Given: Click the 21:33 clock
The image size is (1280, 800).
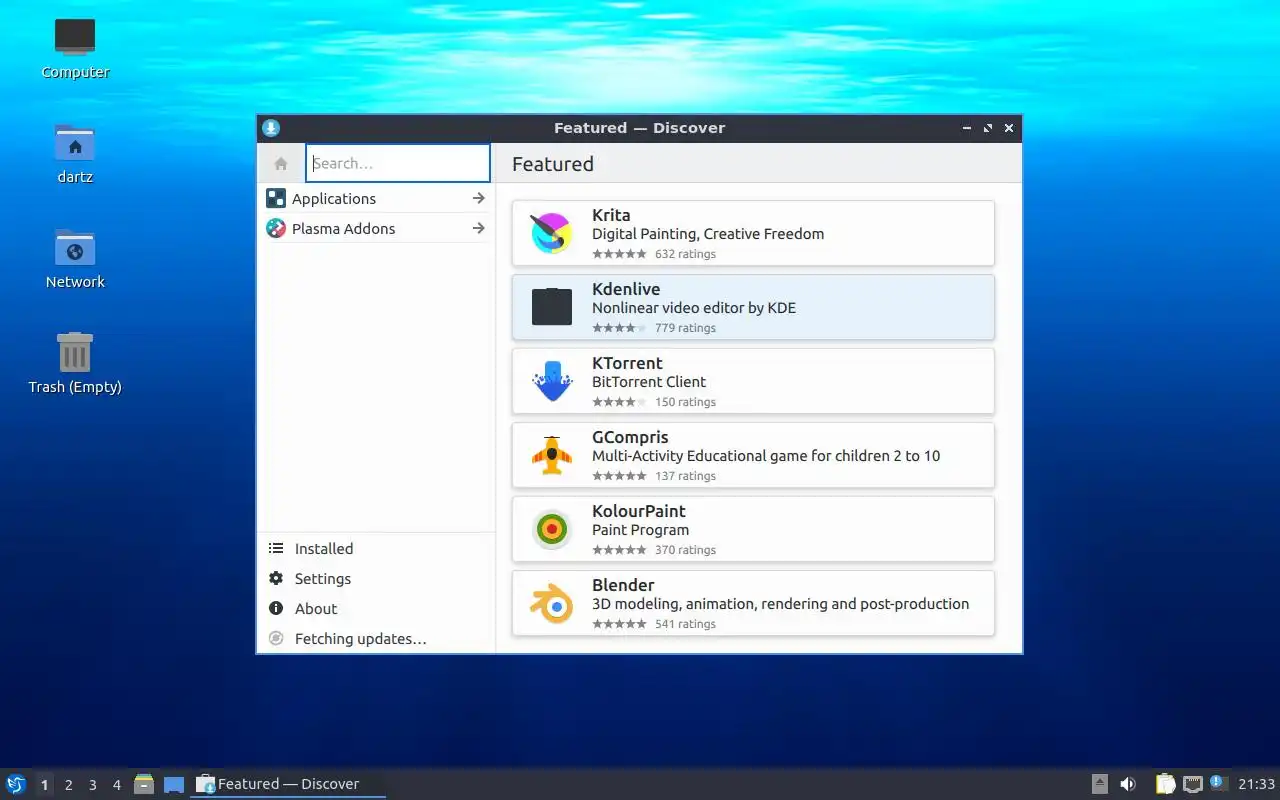Looking at the screenshot, I should (1256, 784).
